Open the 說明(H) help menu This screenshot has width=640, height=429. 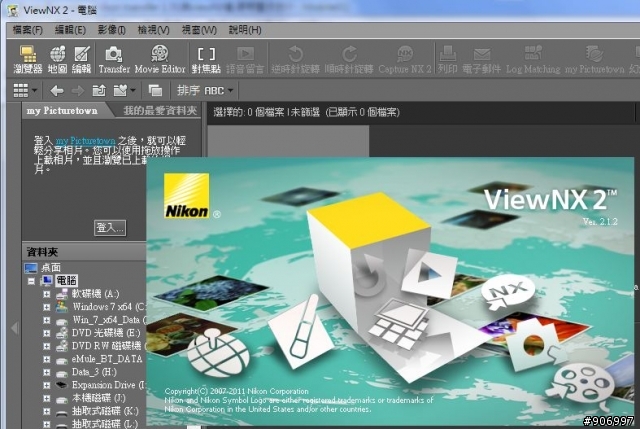pyautogui.click(x=245, y=30)
